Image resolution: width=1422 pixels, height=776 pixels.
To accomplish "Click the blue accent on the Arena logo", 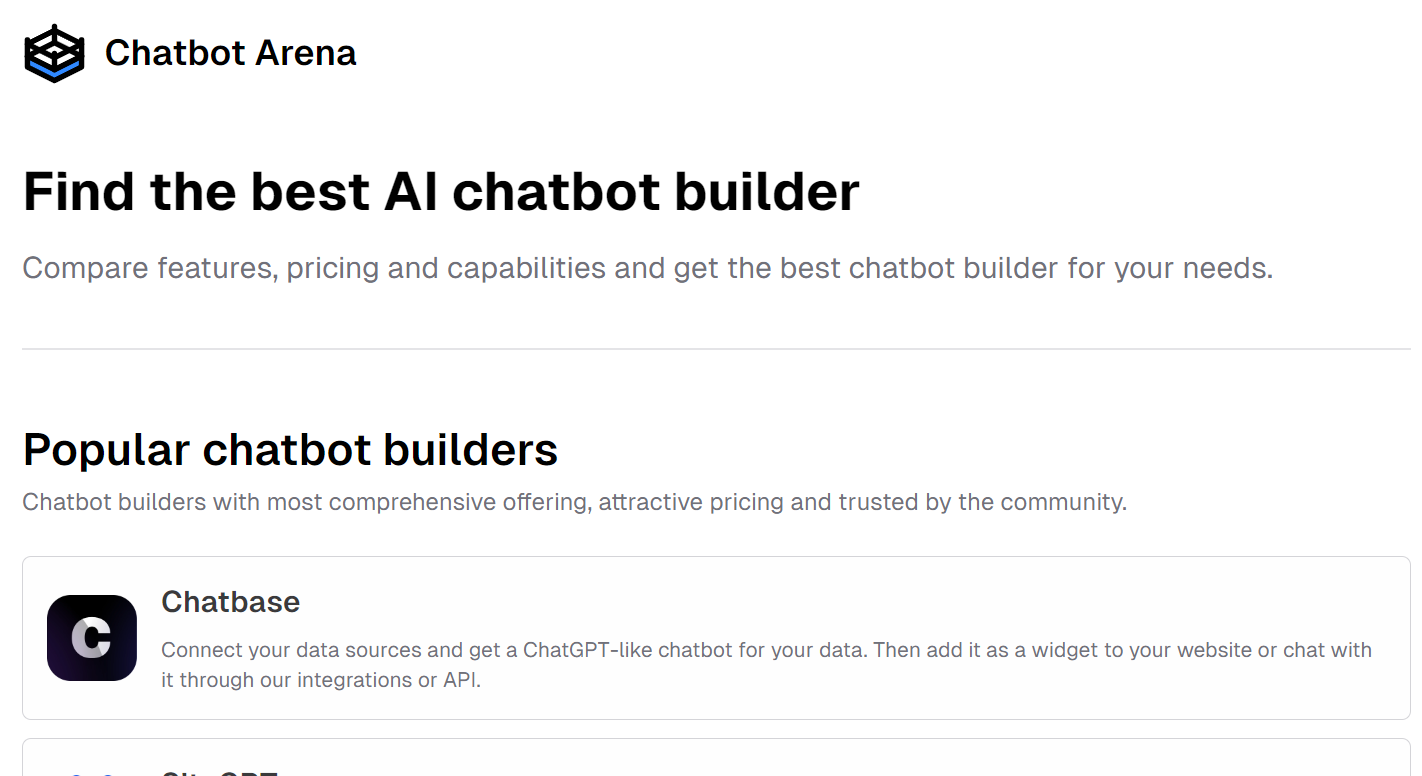I will point(54,66).
